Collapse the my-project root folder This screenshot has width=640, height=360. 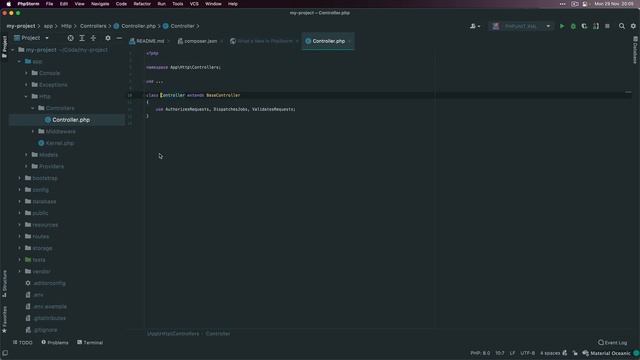coord(13,50)
